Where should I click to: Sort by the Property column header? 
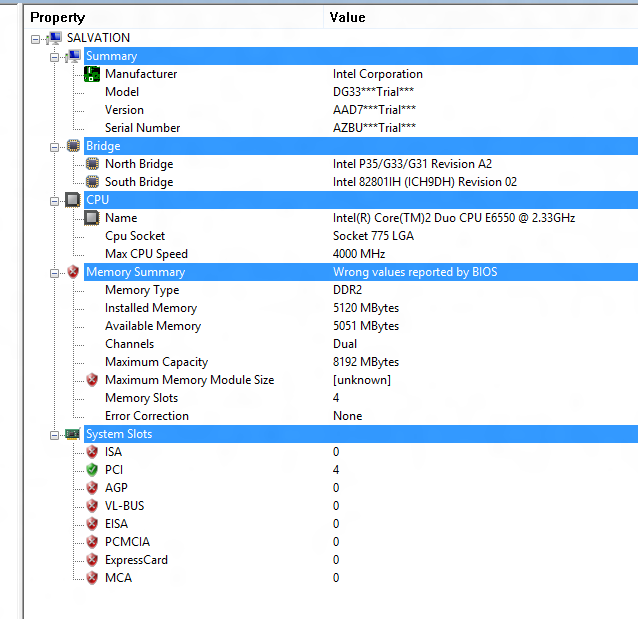click(174, 17)
